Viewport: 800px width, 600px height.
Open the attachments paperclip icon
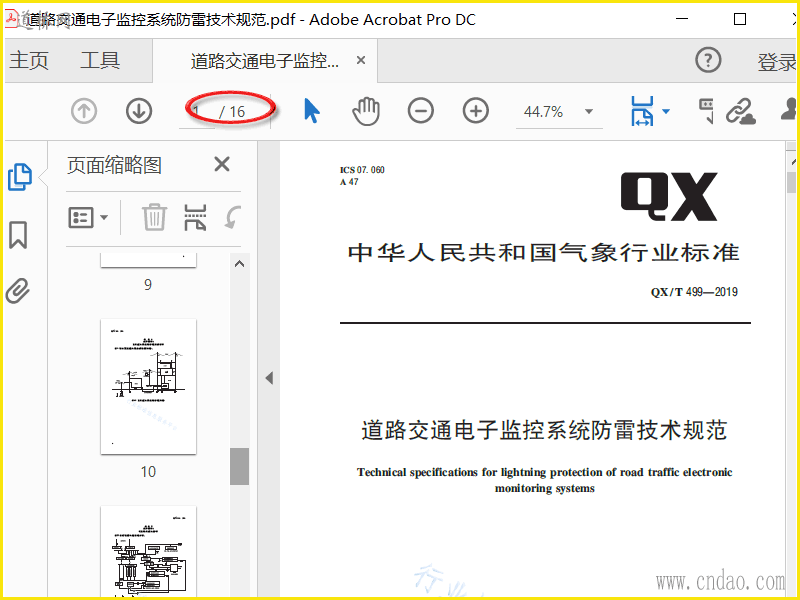point(18,291)
